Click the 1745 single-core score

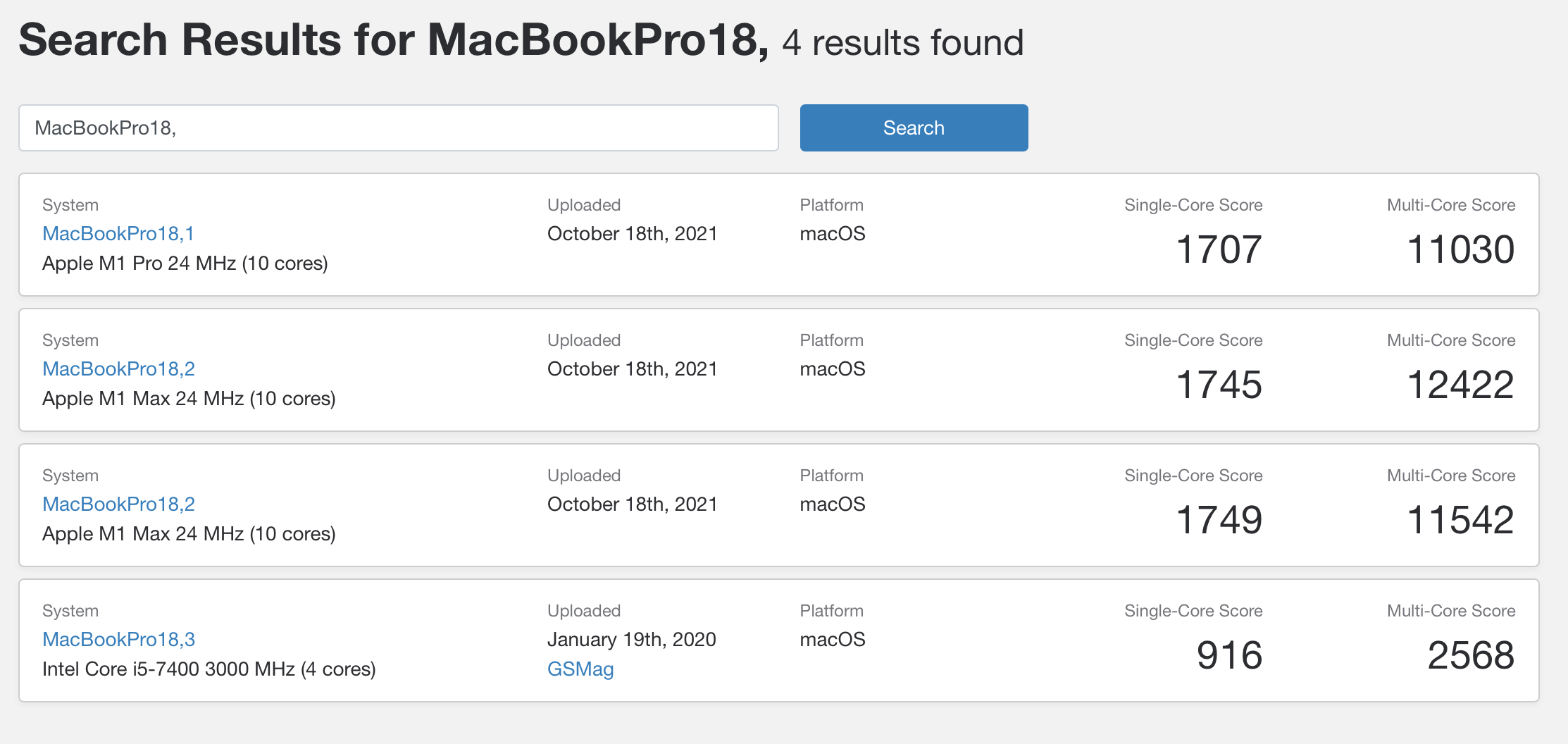(x=1218, y=385)
